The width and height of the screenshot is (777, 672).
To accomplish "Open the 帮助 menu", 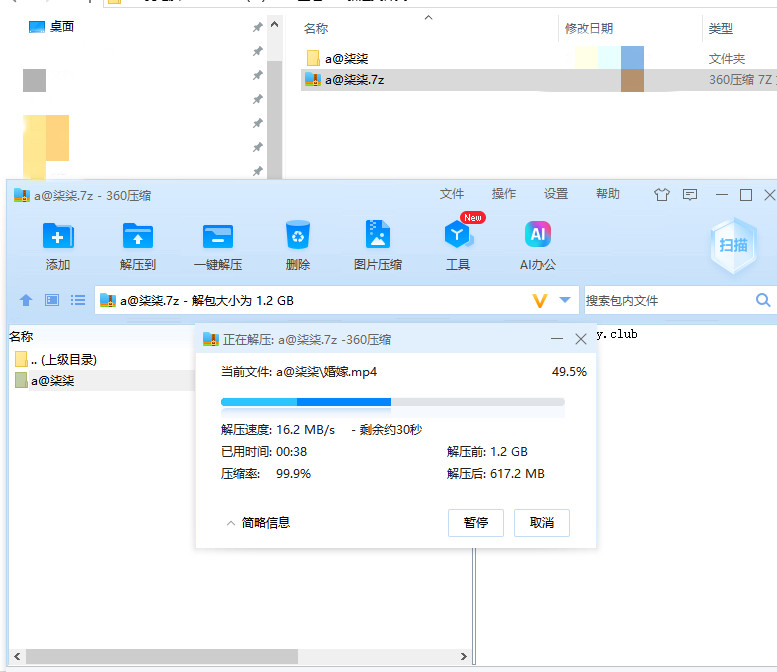I will (x=608, y=194).
